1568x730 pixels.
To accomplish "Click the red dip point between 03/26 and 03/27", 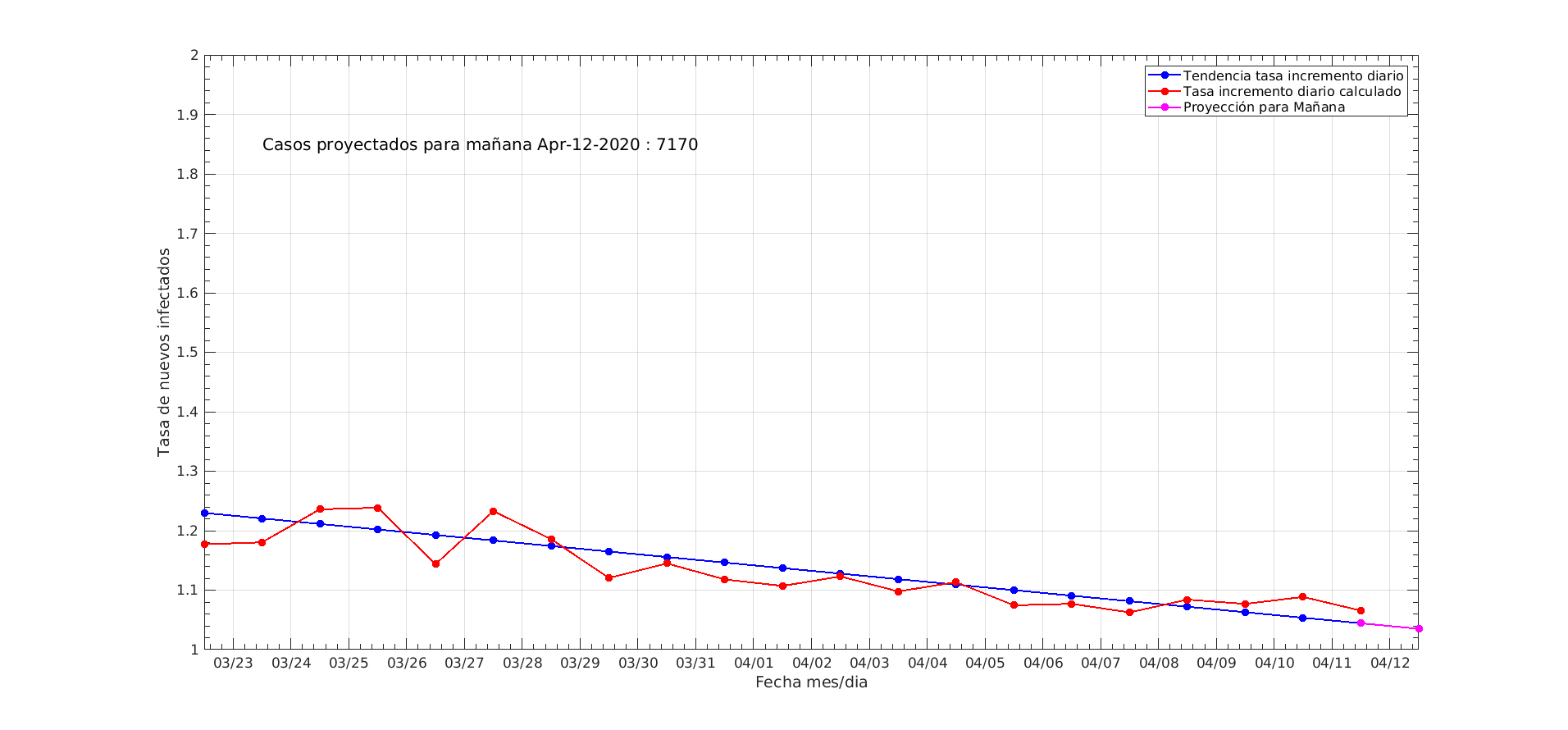I will [x=435, y=563].
